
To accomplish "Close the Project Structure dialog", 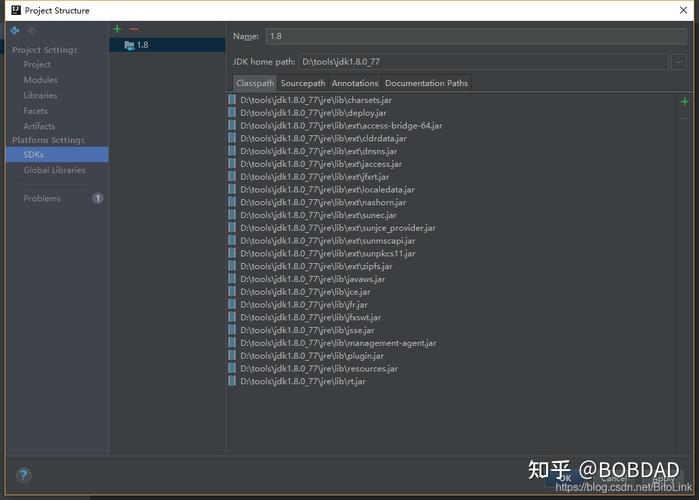I will pos(683,10).
